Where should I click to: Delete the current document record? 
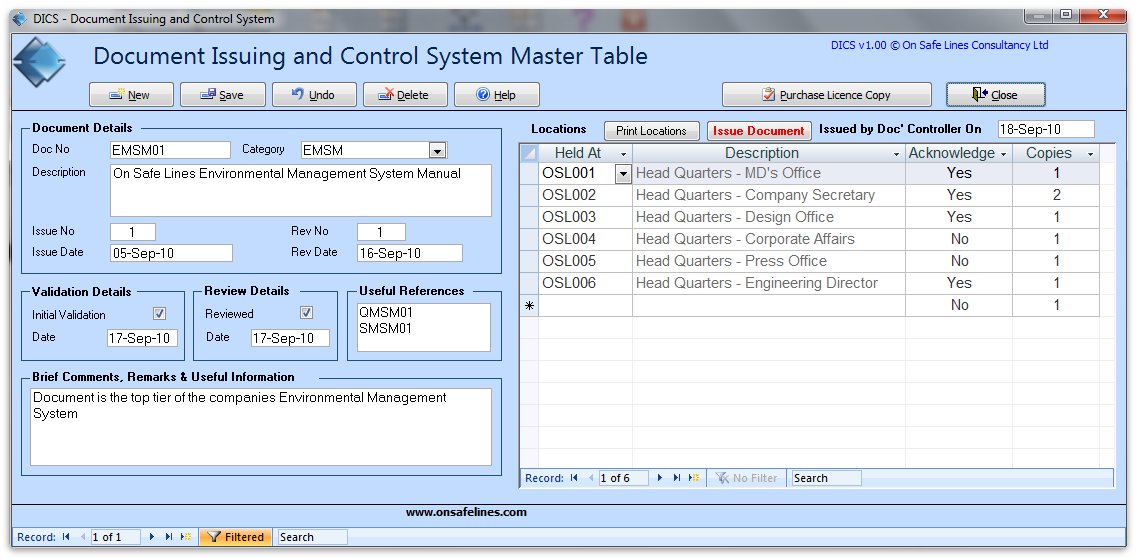pyautogui.click(x=403, y=95)
